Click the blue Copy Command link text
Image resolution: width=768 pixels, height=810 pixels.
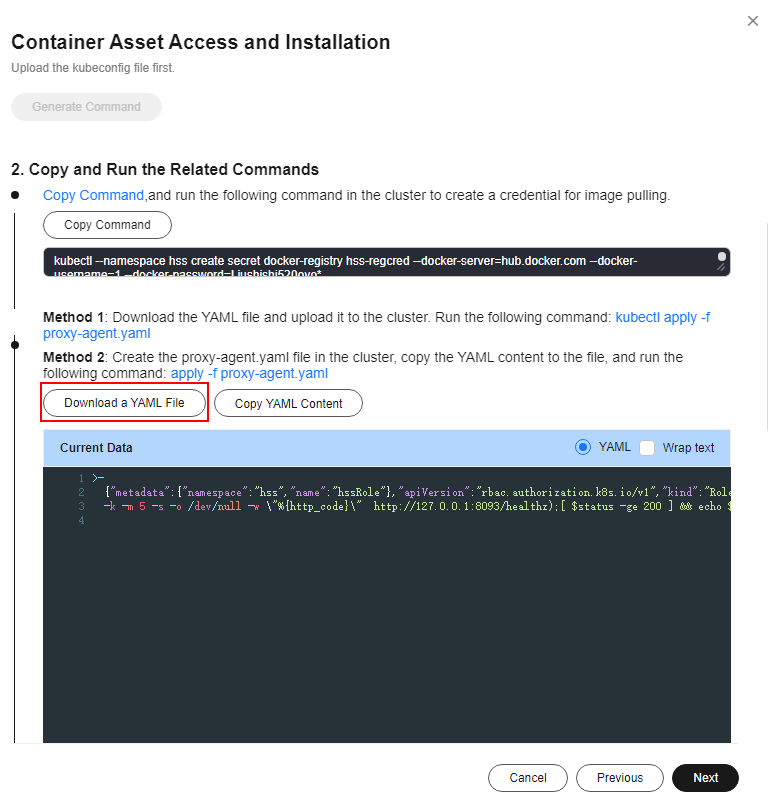pyautogui.click(x=93, y=195)
